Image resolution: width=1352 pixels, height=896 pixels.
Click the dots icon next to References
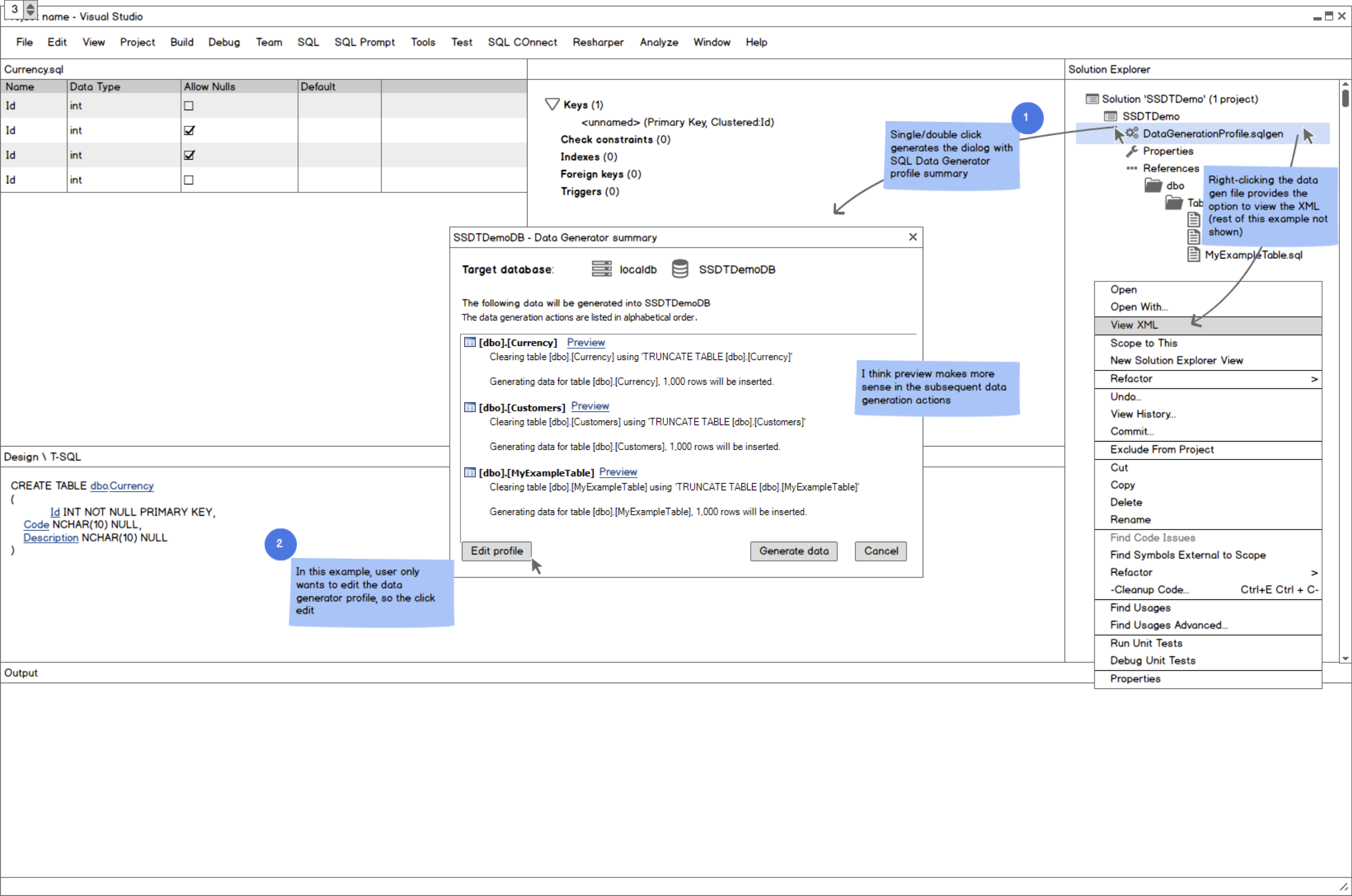(x=1131, y=168)
